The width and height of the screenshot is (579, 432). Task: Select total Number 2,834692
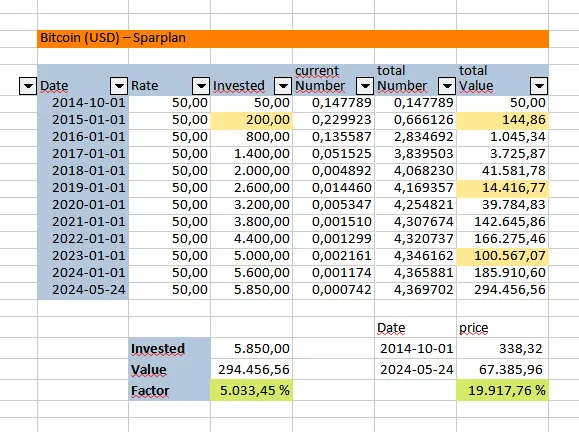(x=415, y=137)
